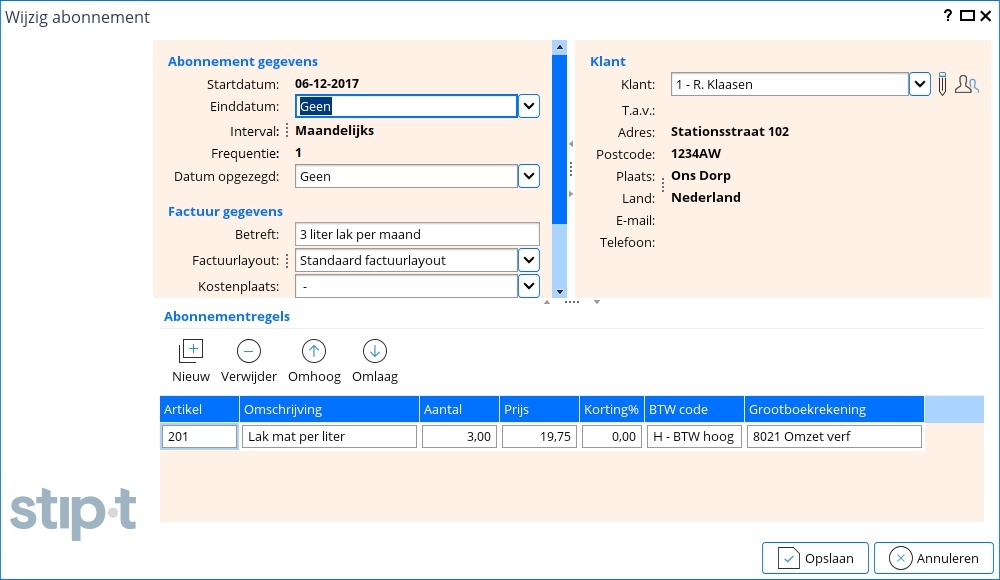
Task: Save the subscription with Opslaan
Action: pos(815,559)
